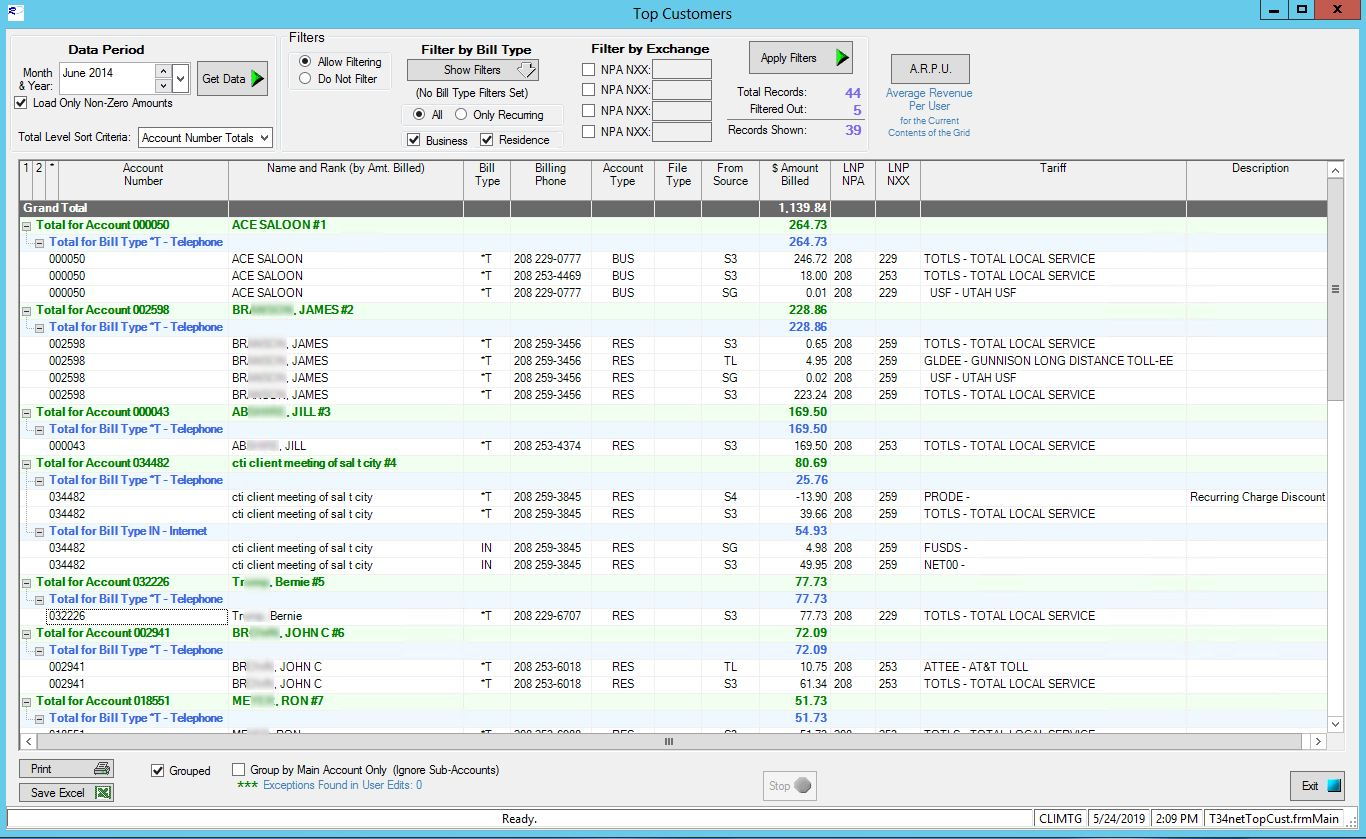Click the disabled Stop button

pos(790,786)
